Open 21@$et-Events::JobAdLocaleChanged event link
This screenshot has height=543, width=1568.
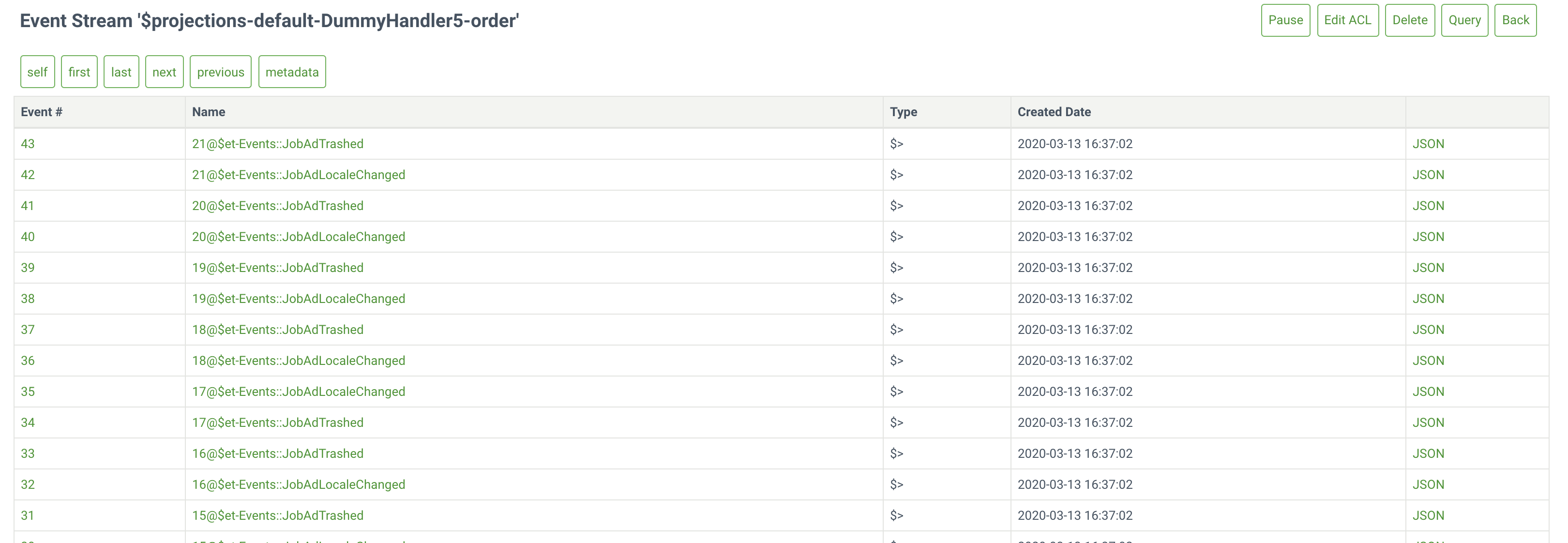coord(298,175)
